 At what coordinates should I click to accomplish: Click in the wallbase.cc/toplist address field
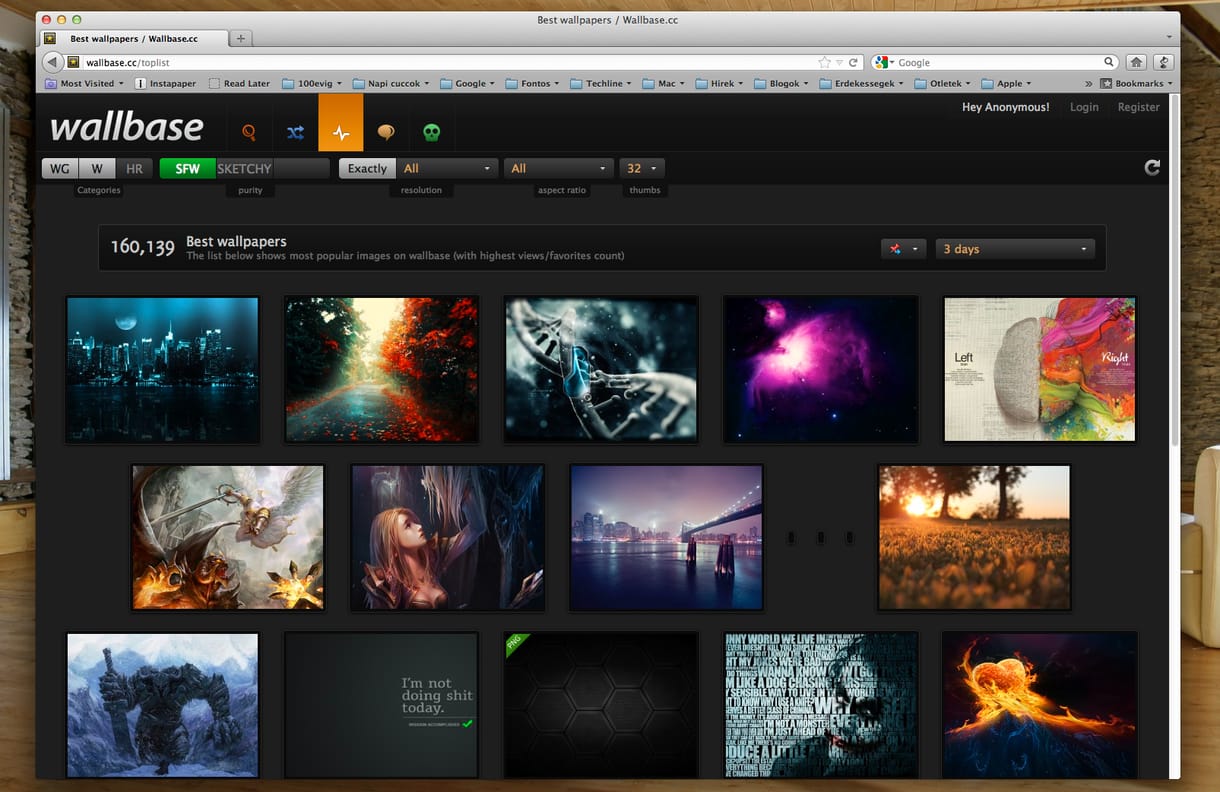pos(450,62)
